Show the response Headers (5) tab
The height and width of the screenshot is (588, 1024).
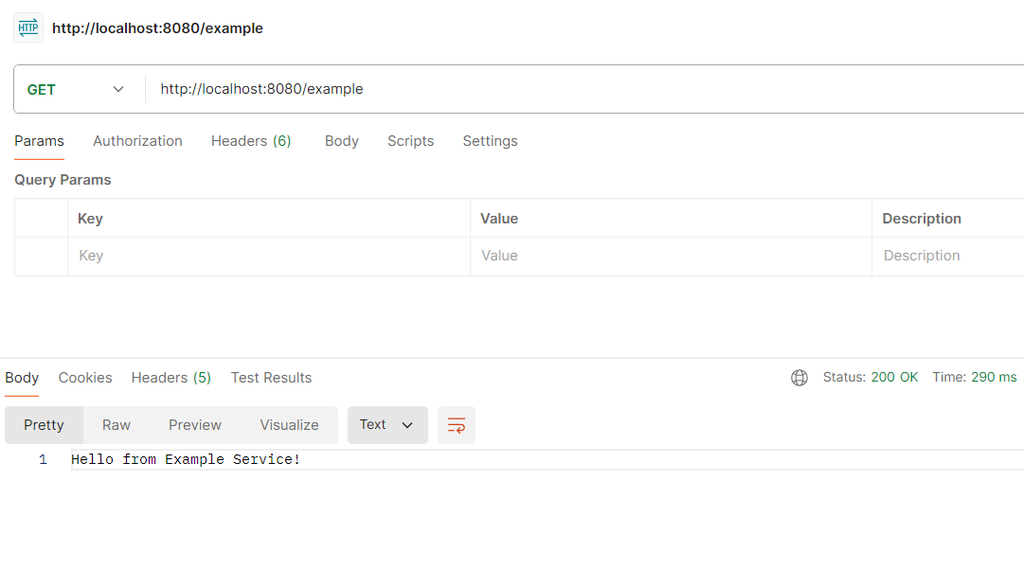(171, 378)
